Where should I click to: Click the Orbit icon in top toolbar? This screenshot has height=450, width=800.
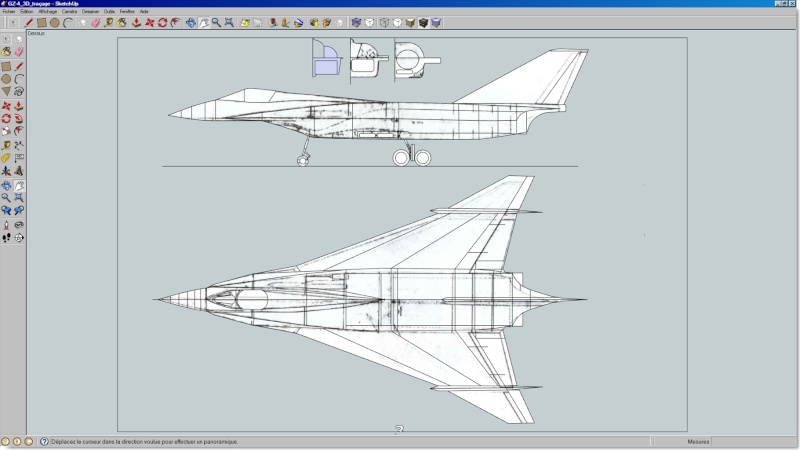pos(190,22)
